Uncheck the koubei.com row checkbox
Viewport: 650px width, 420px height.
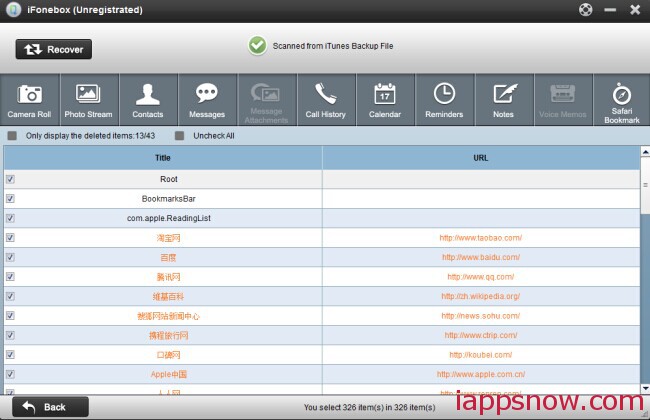pos(10,354)
